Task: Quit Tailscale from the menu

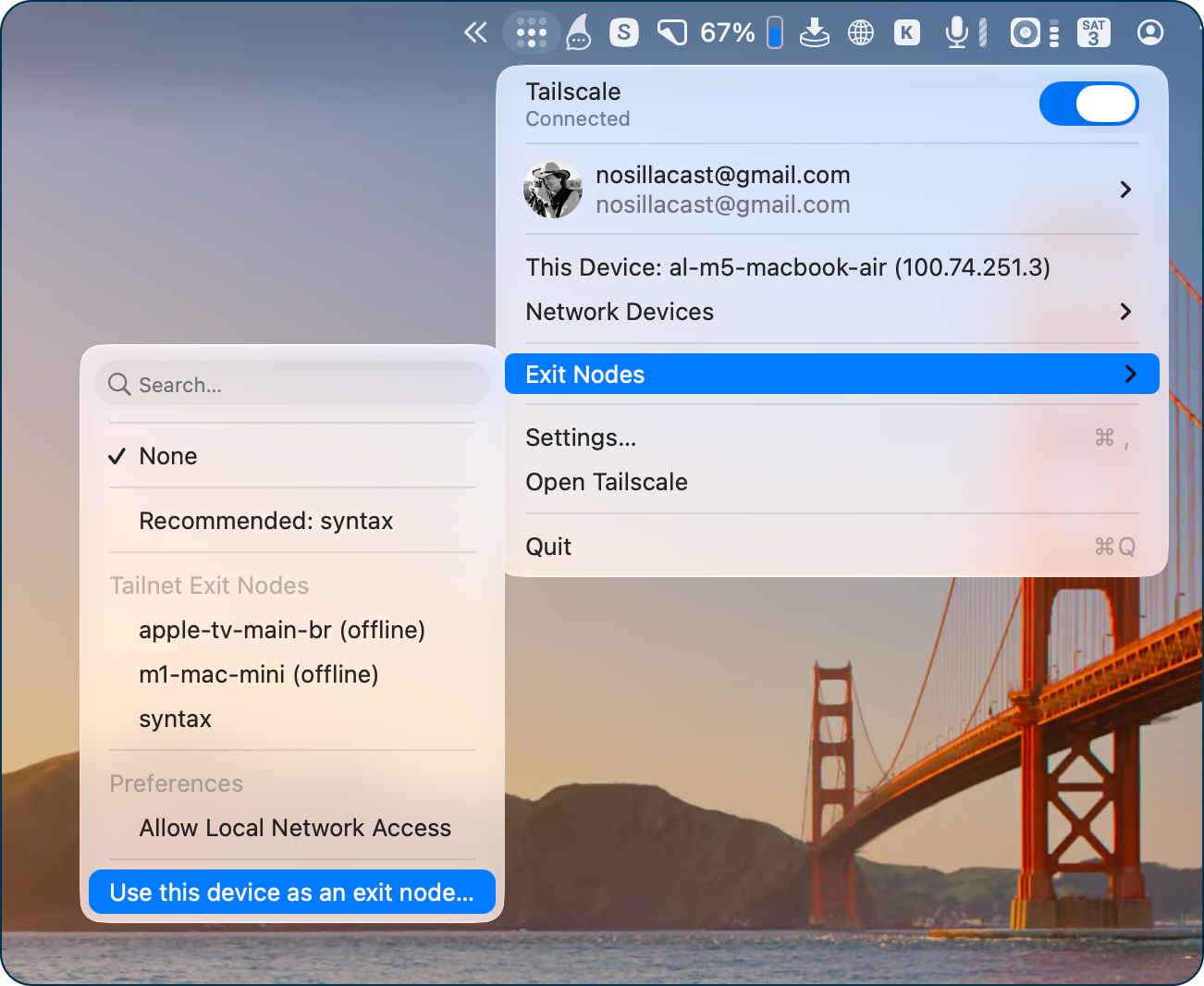Action: click(832, 547)
